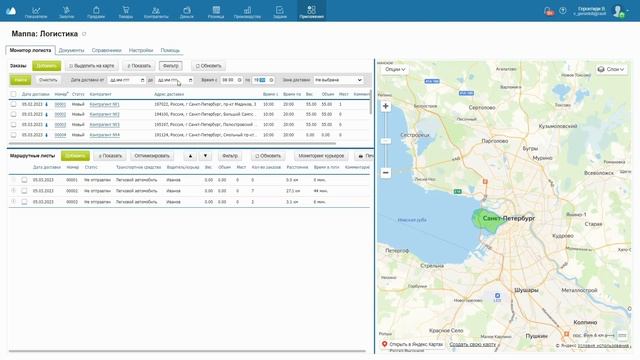Check route sheet checkbox with 3.1 км
This screenshot has height=360, width=640.
coord(24,202)
